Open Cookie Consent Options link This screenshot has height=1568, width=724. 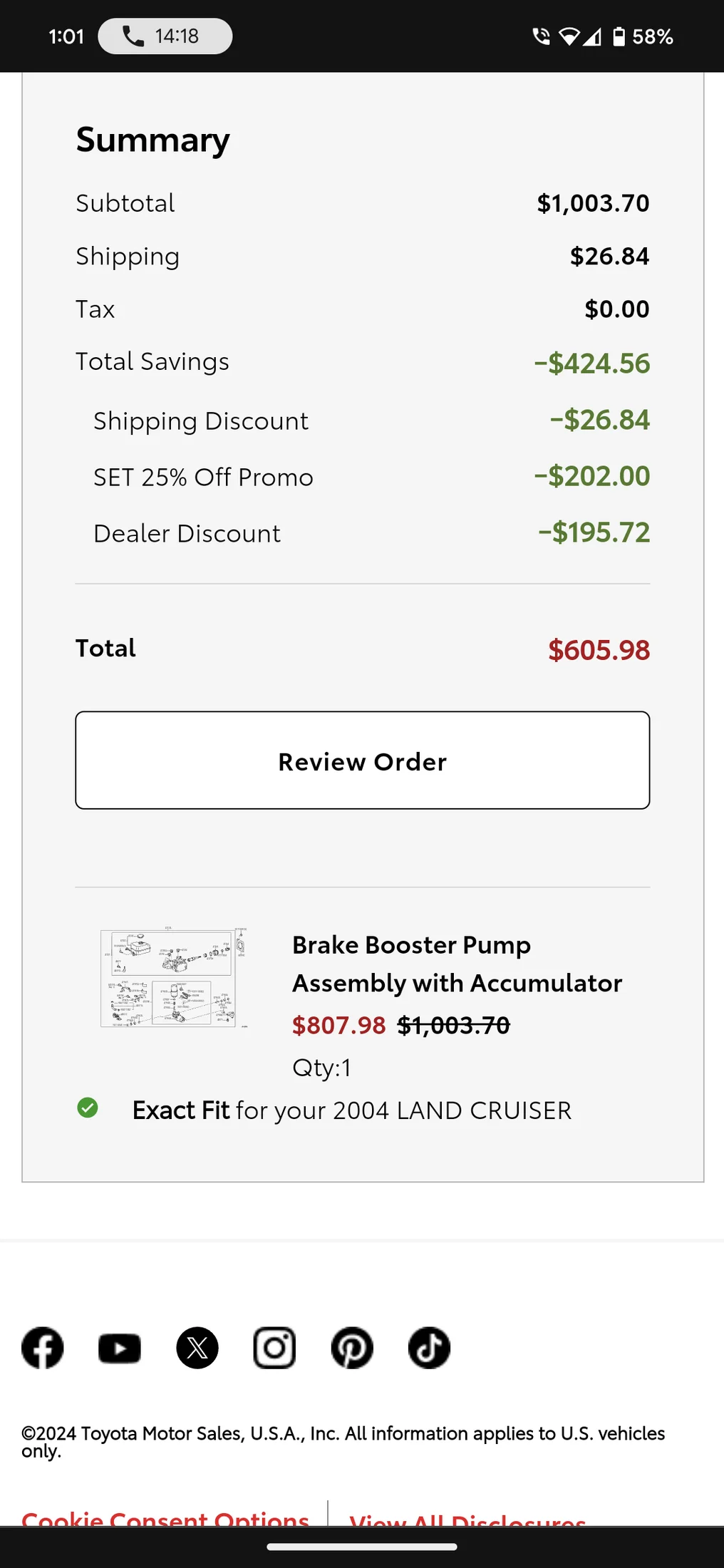pyautogui.click(x=165, y=1518)
